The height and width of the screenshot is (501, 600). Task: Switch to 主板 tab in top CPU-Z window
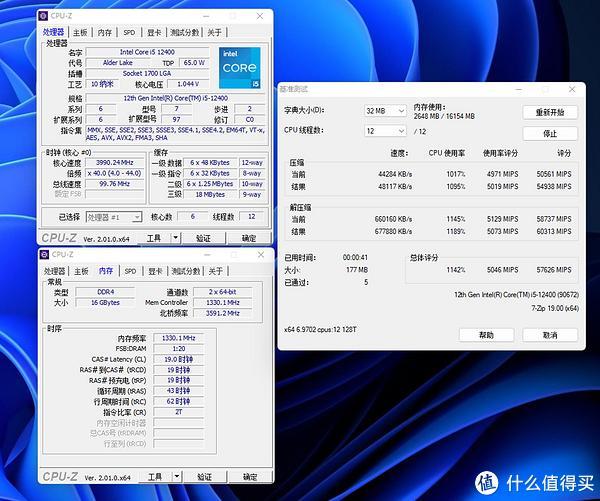(80, 33)
